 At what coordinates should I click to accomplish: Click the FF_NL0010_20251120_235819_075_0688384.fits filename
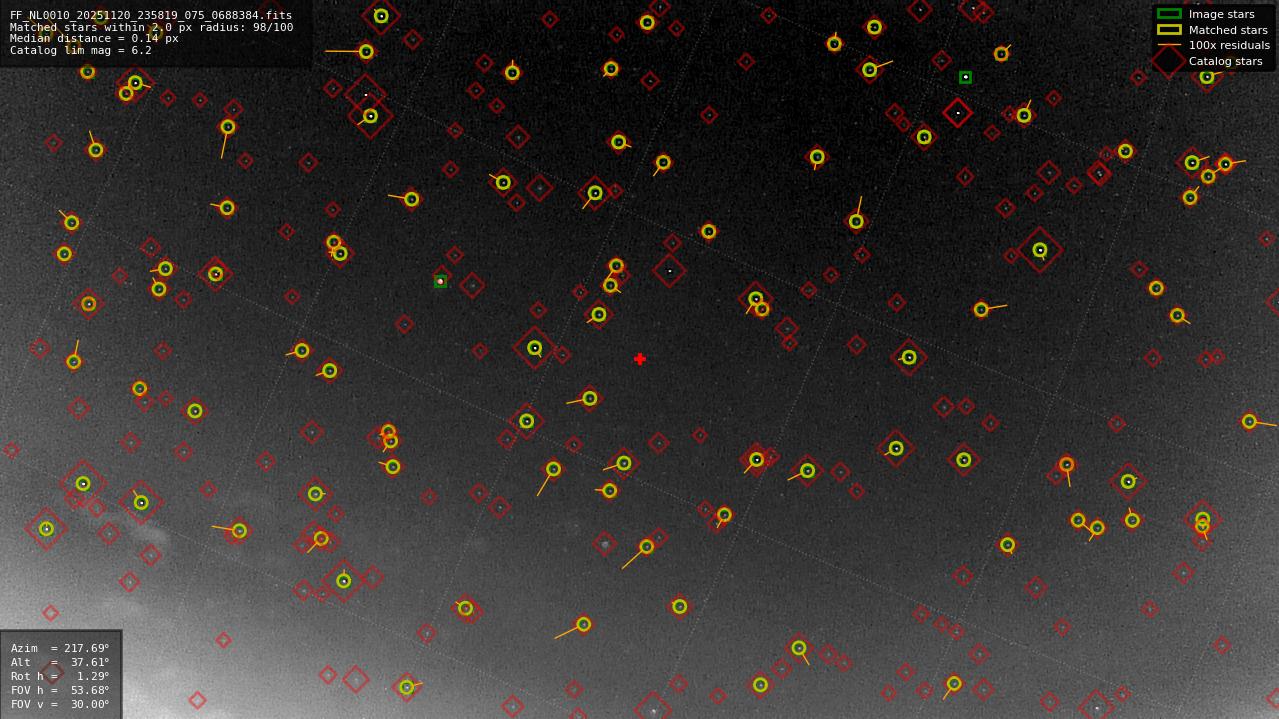(x=151, y=15)
